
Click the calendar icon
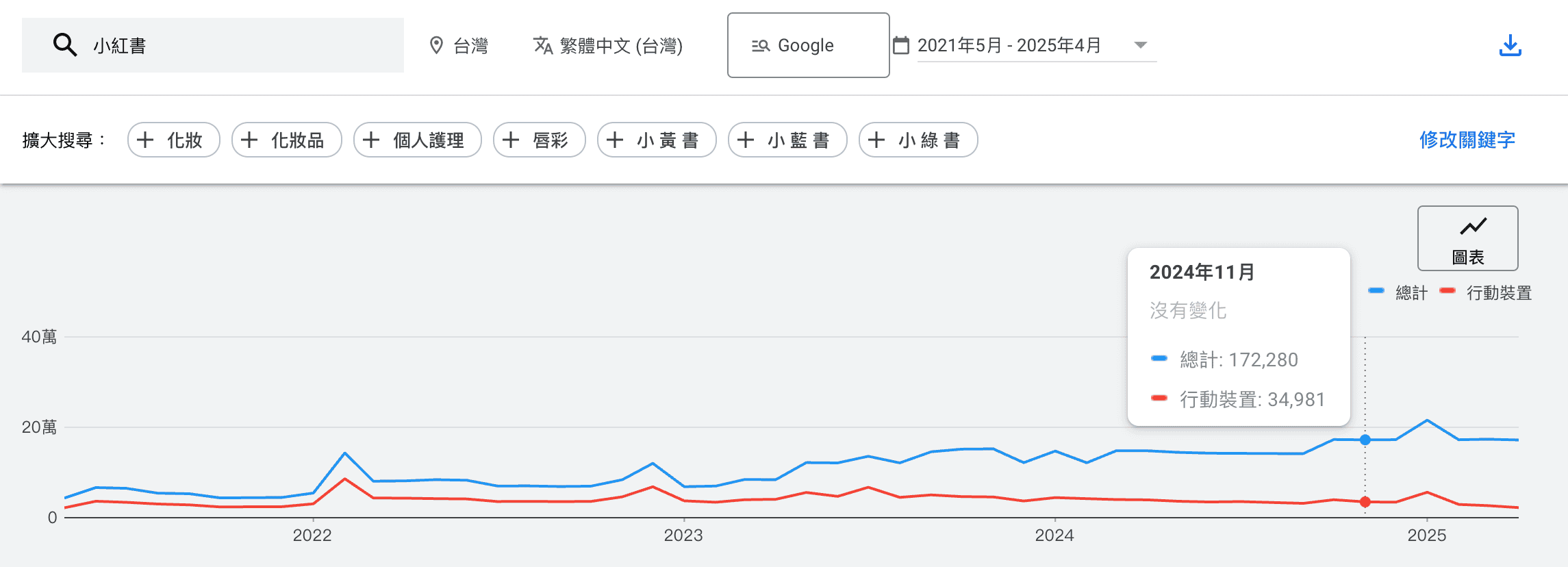pos(901,45)
